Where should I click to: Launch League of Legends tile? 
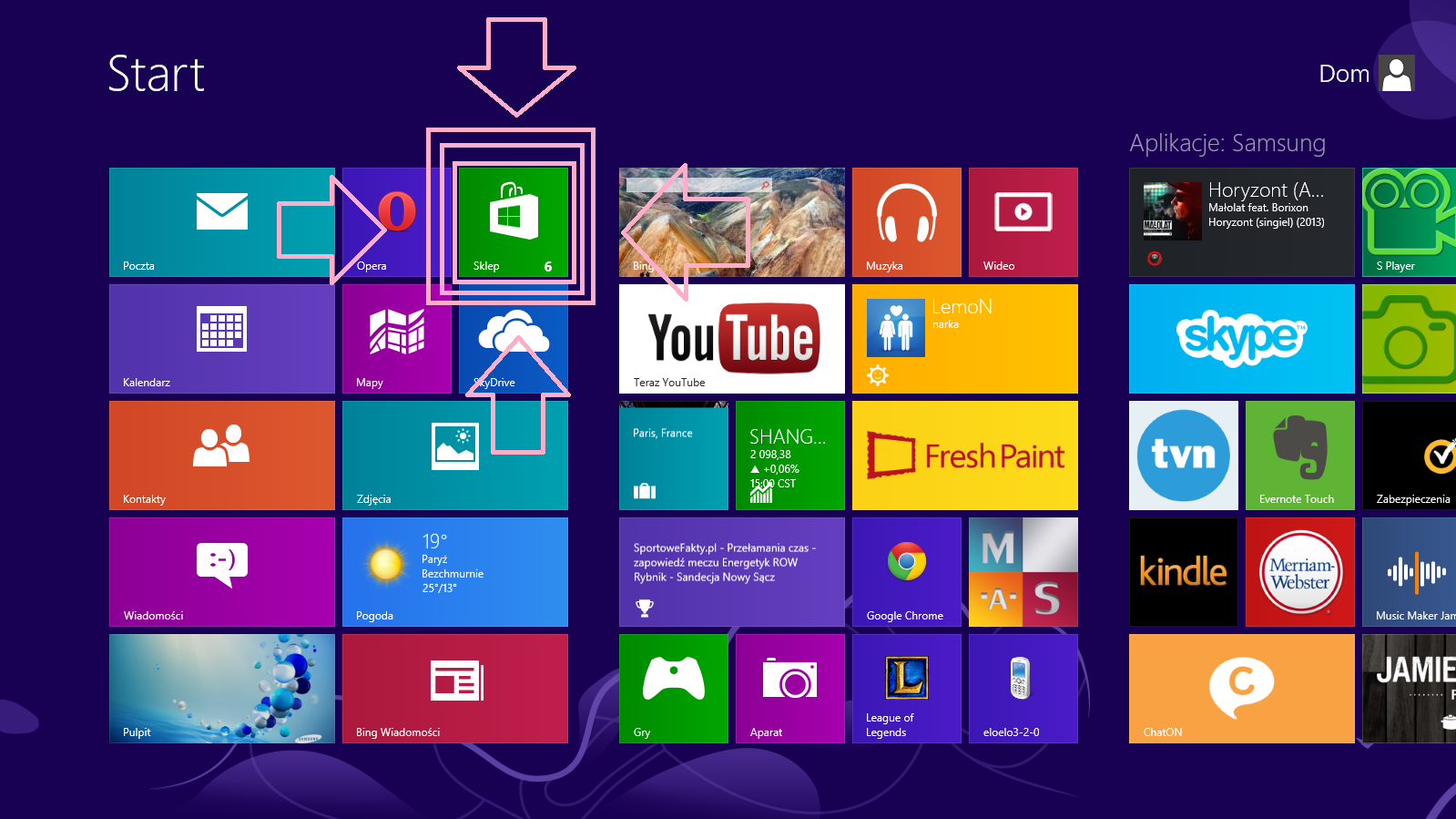(x=907, y=689)
